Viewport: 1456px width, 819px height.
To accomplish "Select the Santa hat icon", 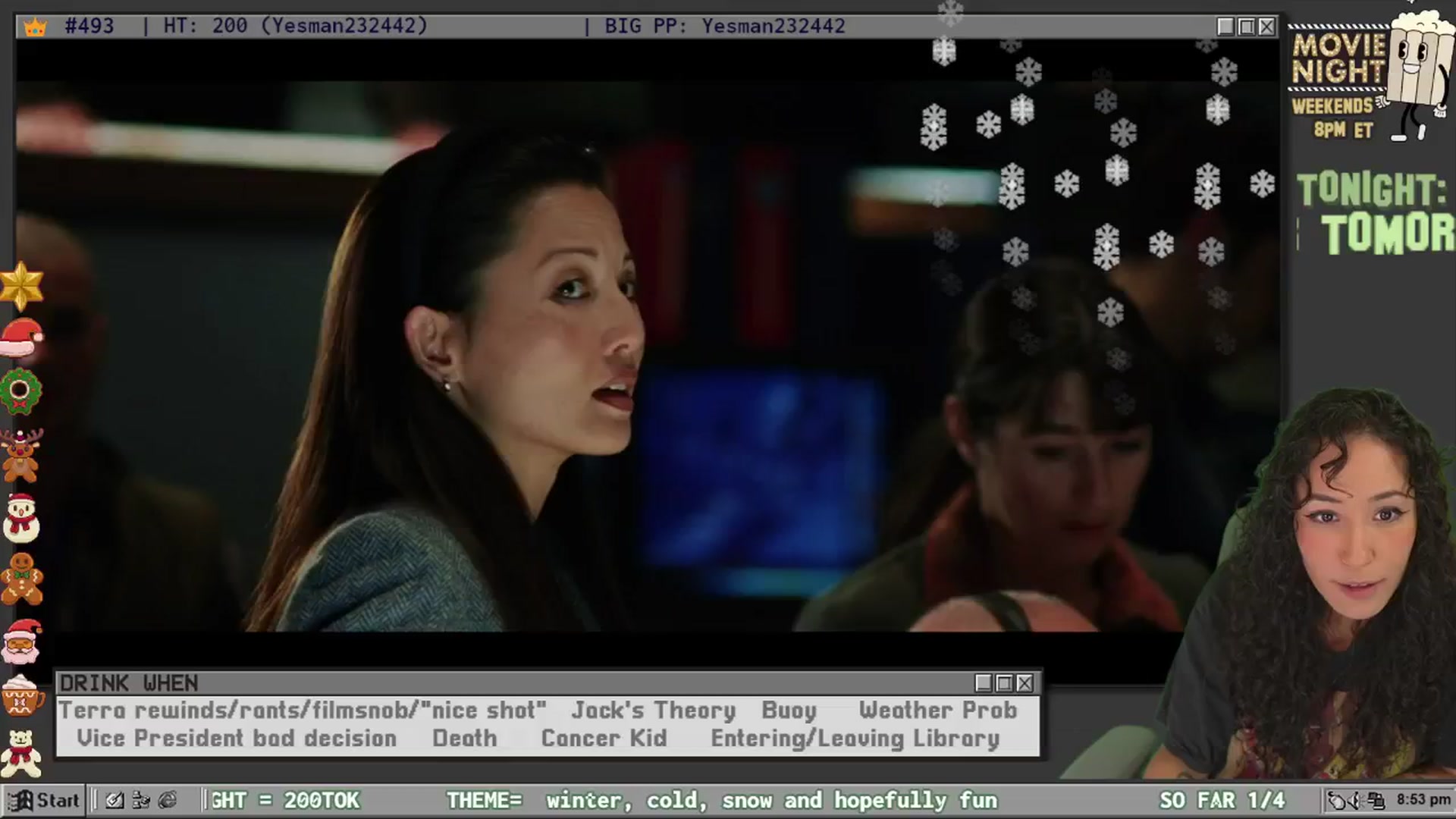I will [21, 338].
